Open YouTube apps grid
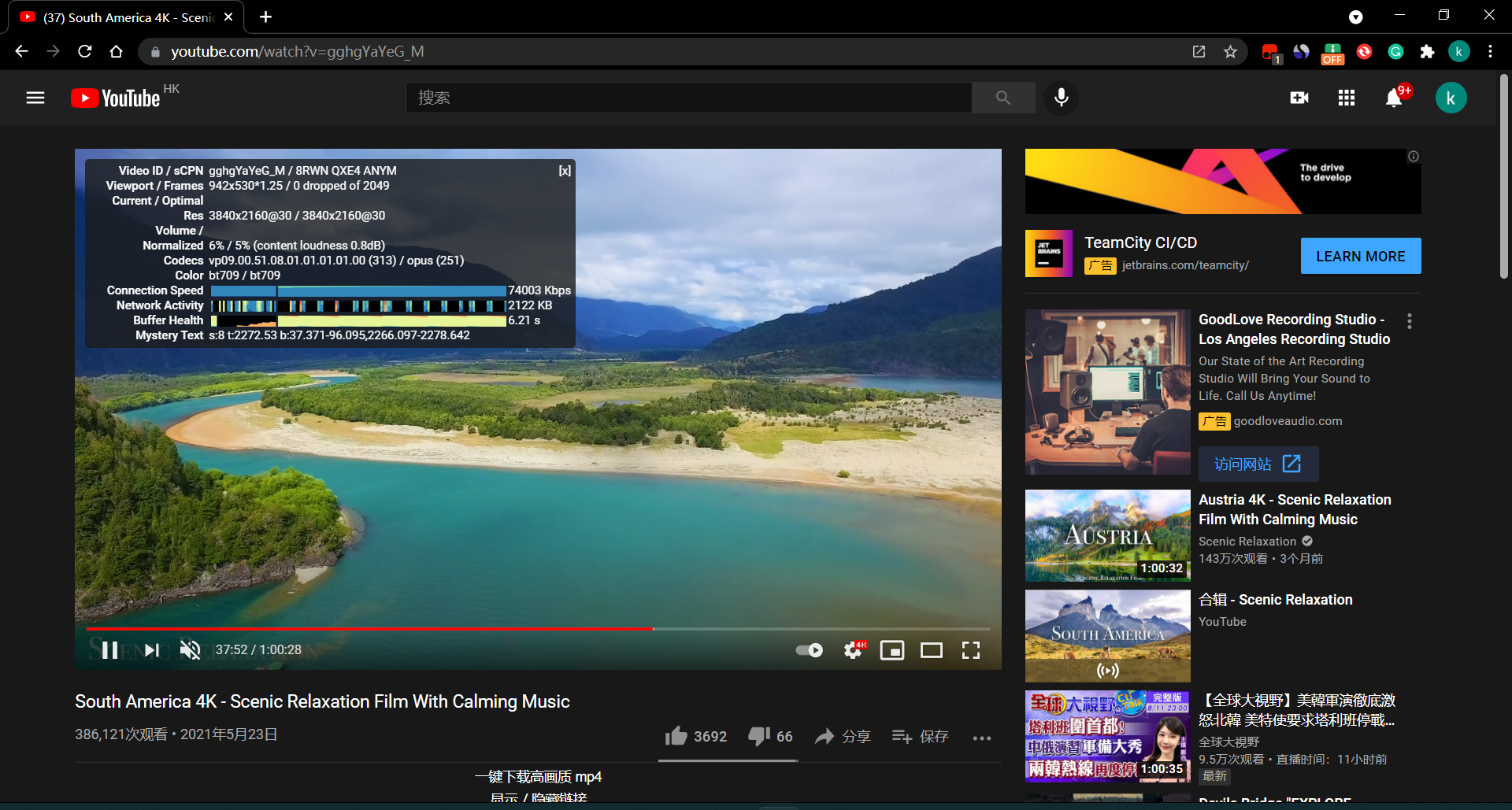 tap(1347, 98)
